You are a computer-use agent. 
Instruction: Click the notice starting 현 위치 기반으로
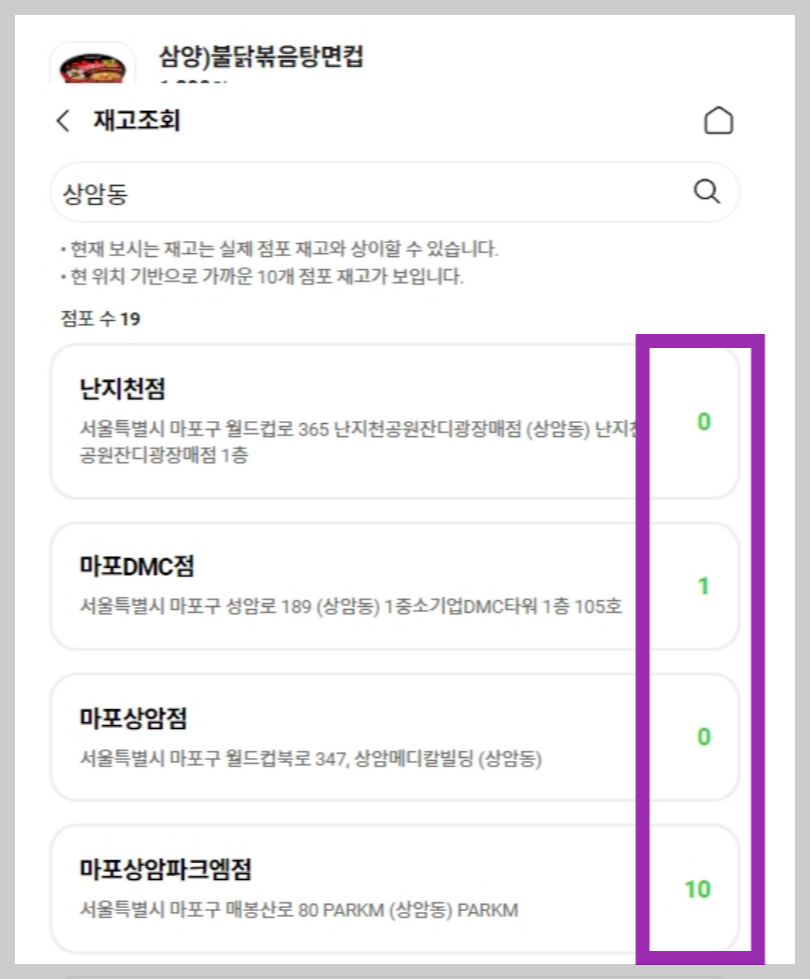click(x=262, y=276)
